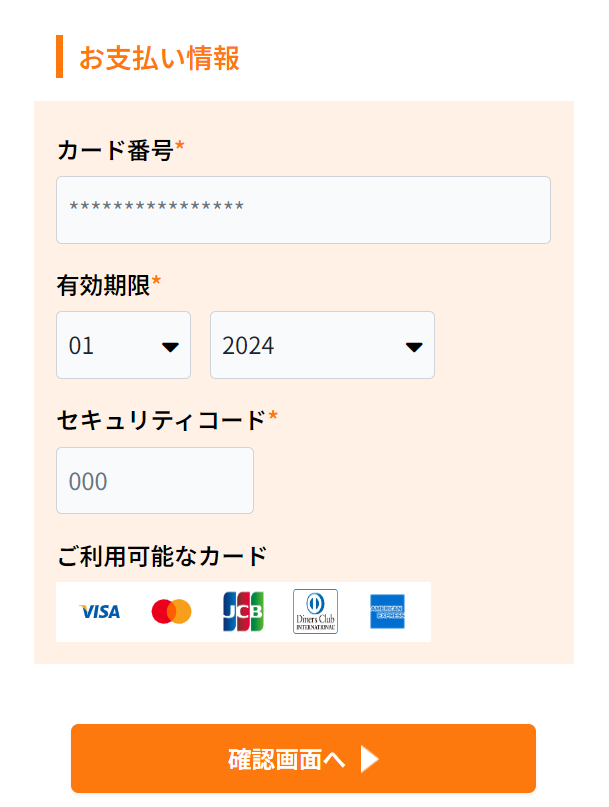Click the VISA card logo
Screen dimensions: 609x807
point(100,611)
